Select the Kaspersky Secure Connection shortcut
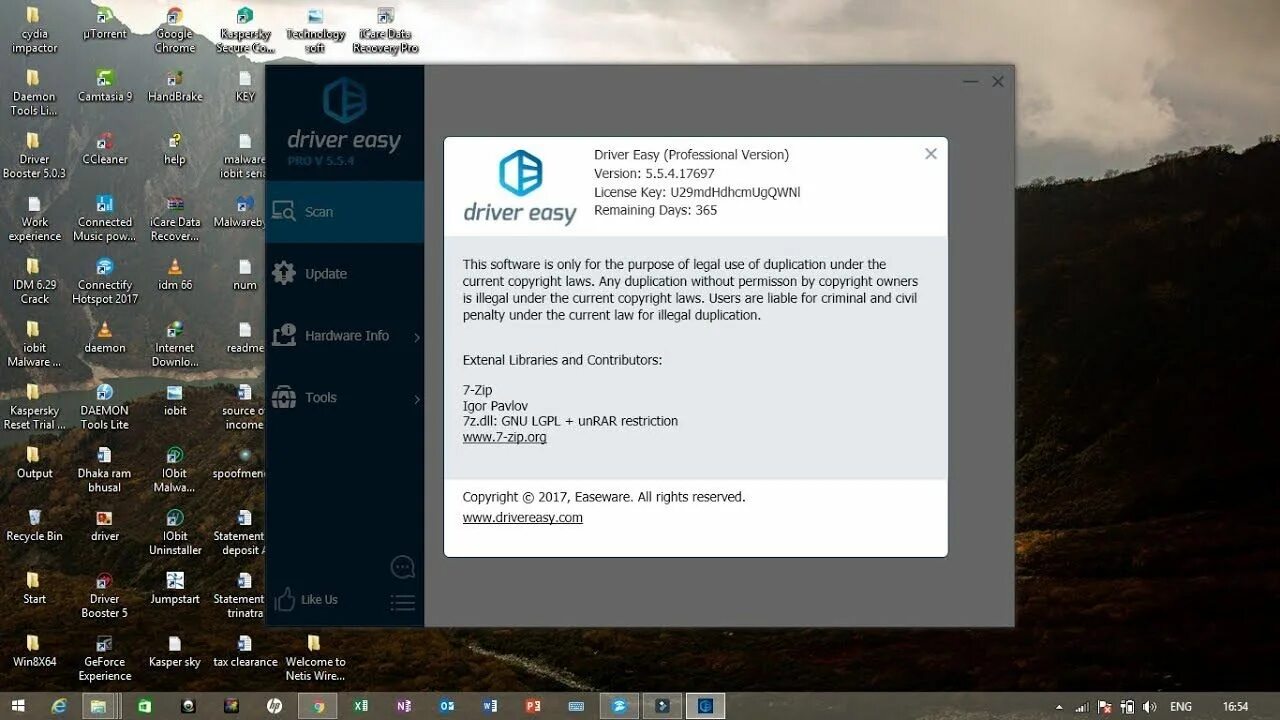 (x=245, y=30)
